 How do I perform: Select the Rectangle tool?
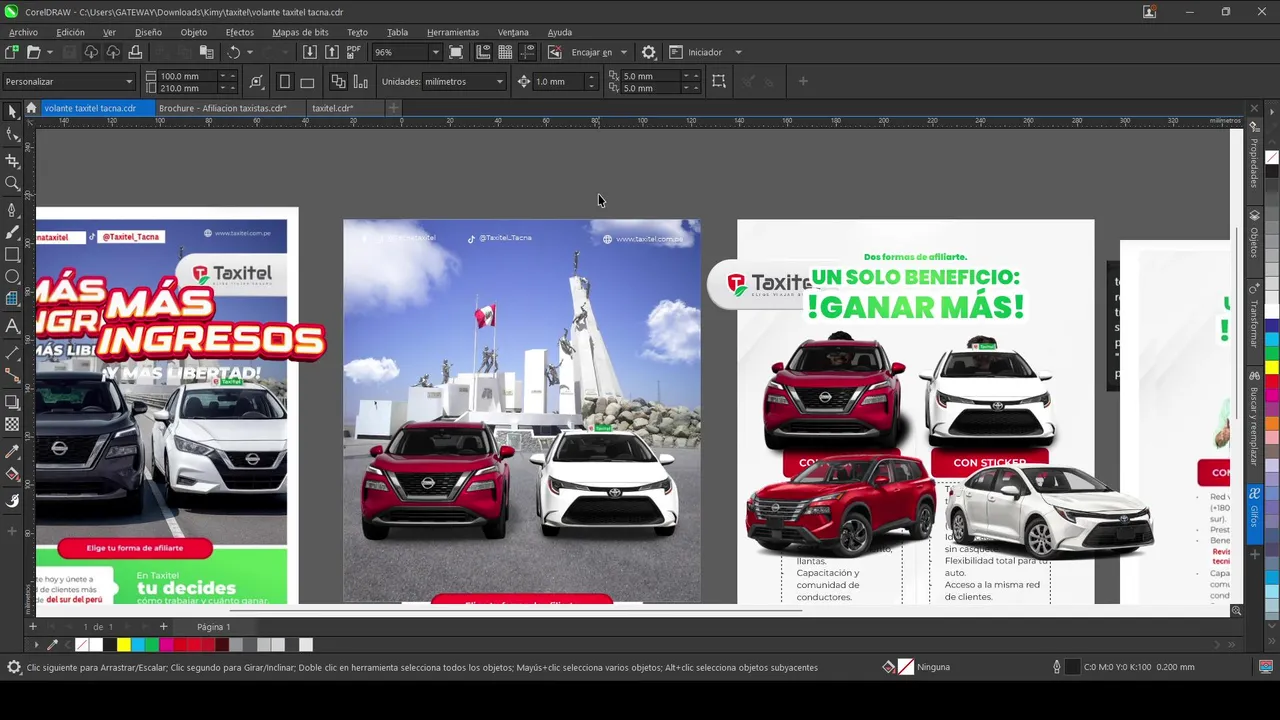click(x=12, y=255)
